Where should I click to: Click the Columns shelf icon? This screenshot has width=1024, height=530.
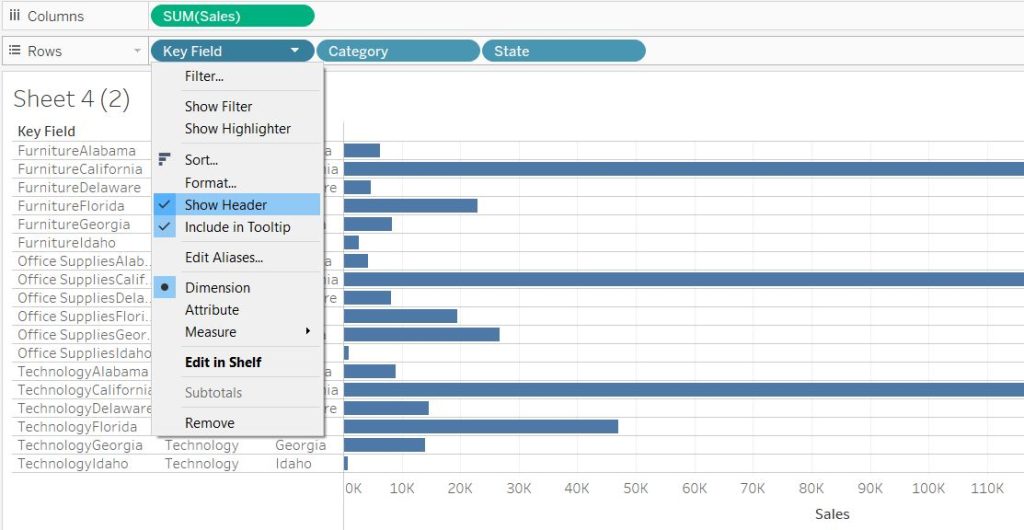[15, 16]
